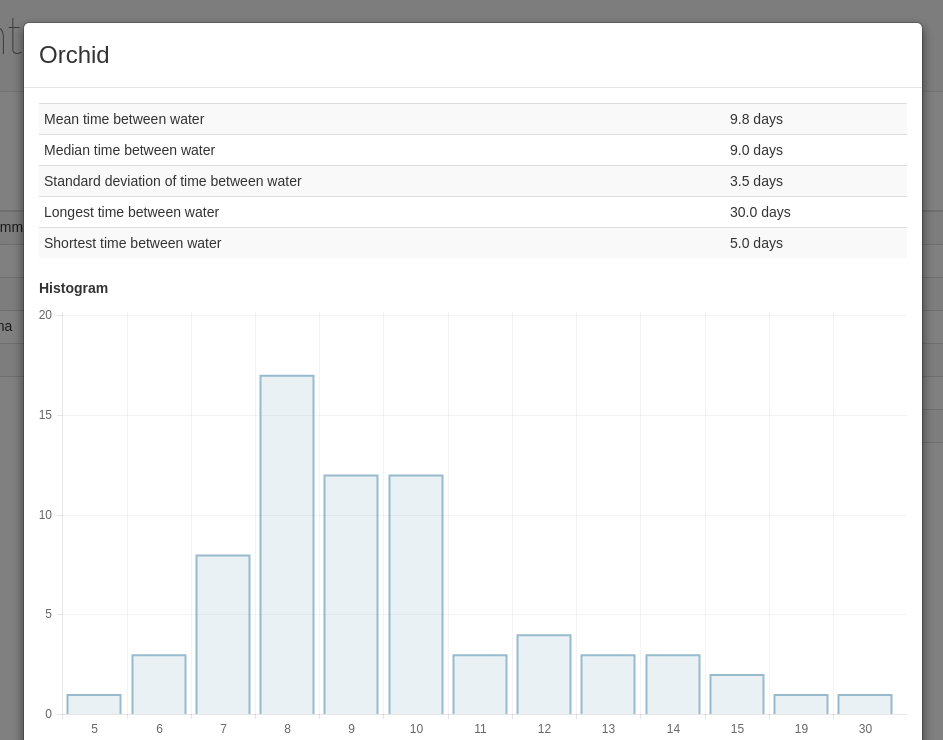This screenshot has width=943, height=740.
Task: Click the 9.0 days median value
Action: [x=756, y=150]
